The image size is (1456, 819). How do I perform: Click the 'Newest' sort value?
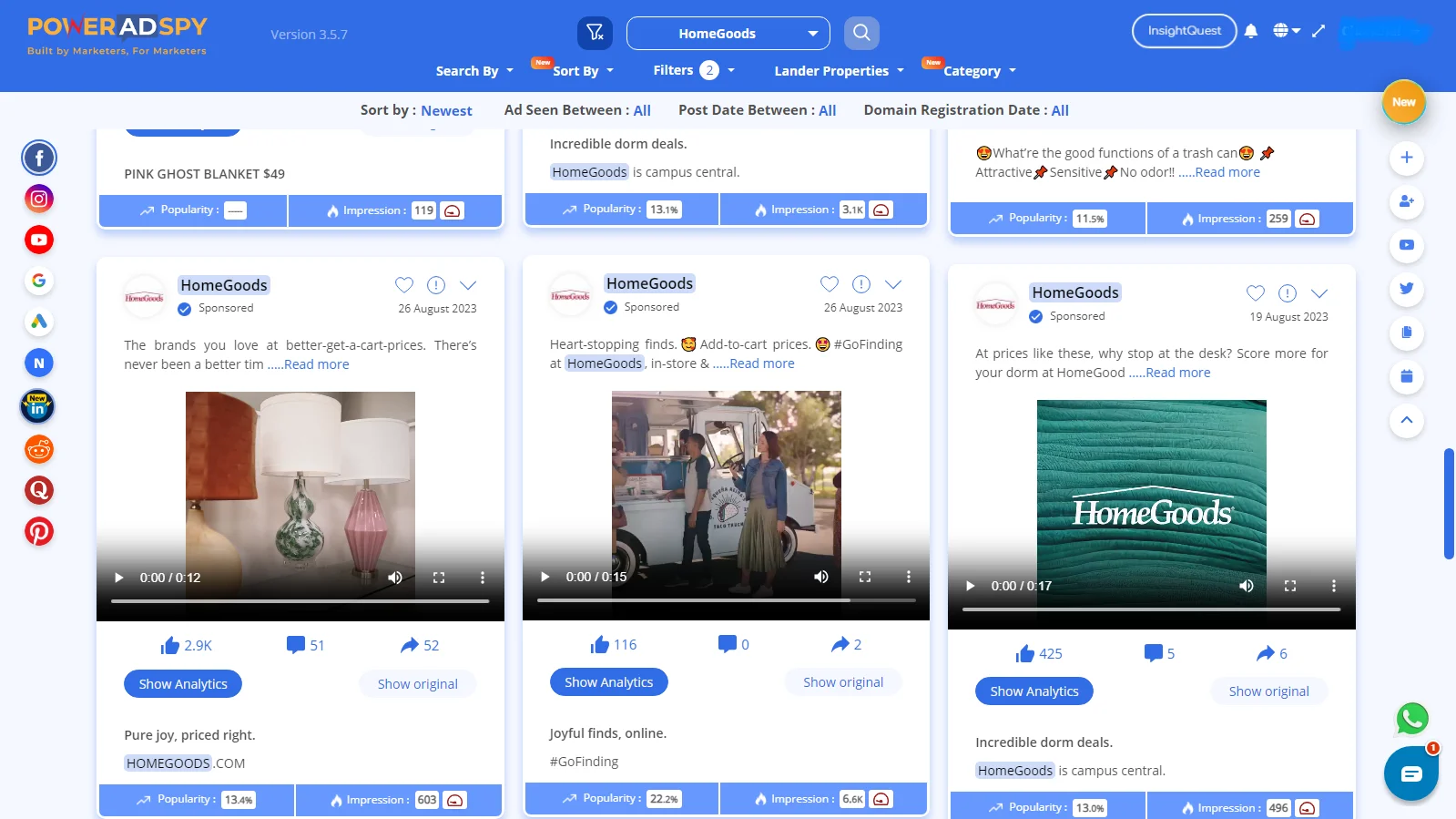446,110
